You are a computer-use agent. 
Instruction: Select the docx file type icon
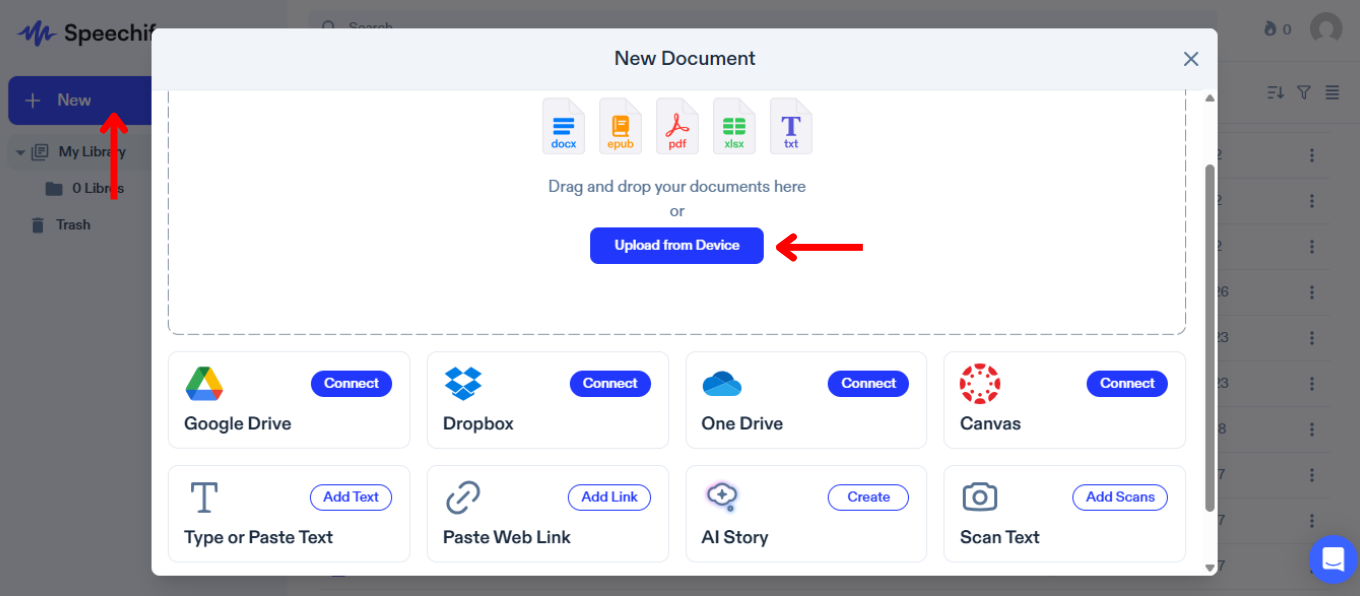point(563,125)
